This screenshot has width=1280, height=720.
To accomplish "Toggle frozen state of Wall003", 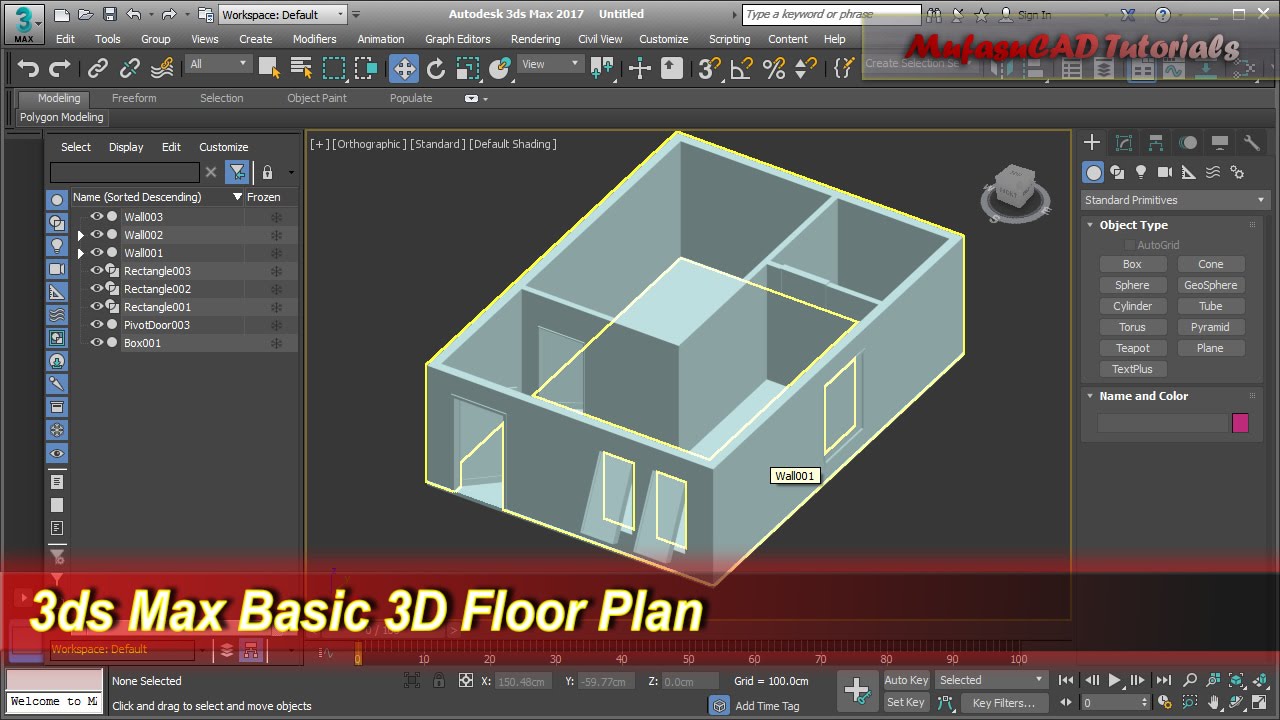I will pyautogui.click(x=276, y=217).
